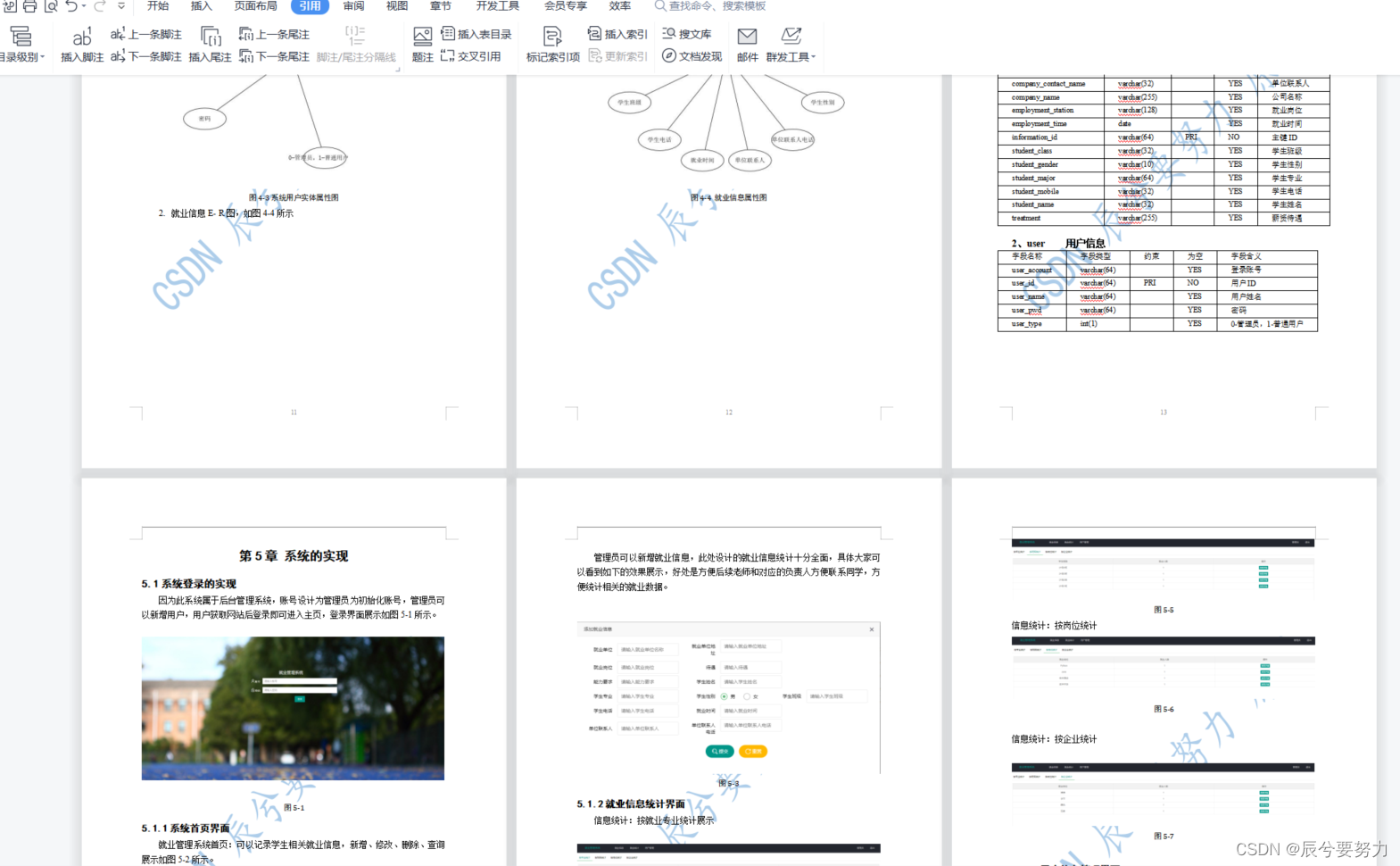Go to 下一条脚注 next footnote
This screenshot has height=866, width=1400.
point(145,56)
